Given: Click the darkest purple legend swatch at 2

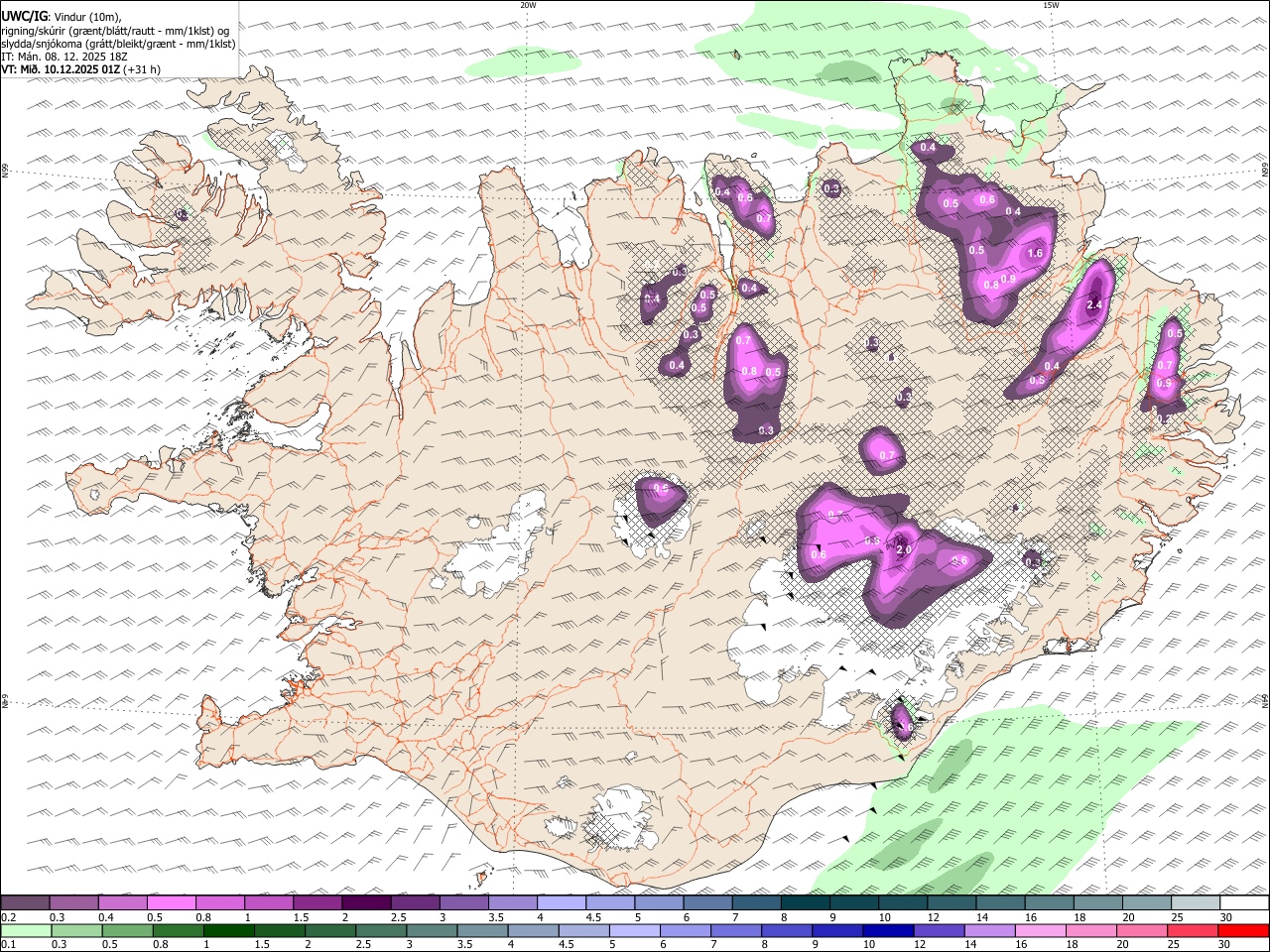Looking at the screenshot, I should pos(366,903).
